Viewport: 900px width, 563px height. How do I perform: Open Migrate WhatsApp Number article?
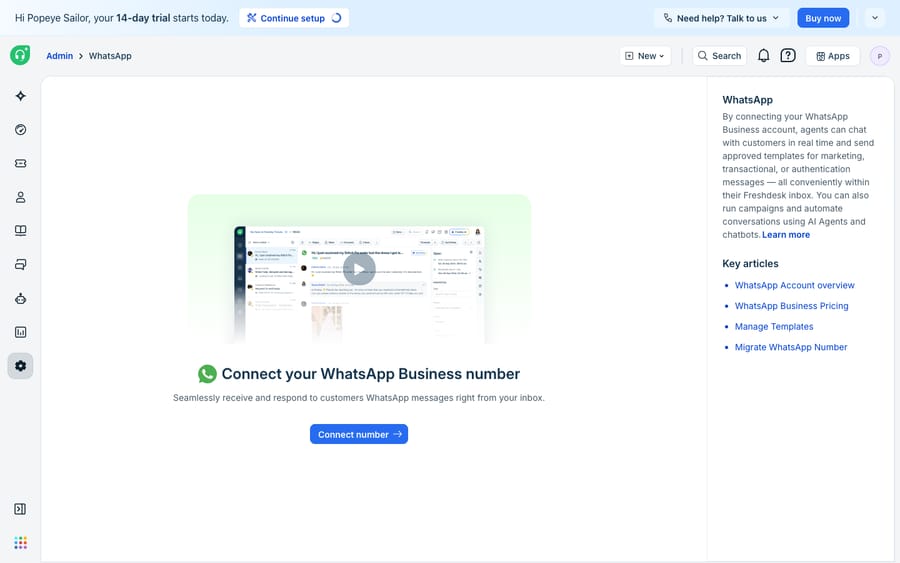click(x=791, y=347)
